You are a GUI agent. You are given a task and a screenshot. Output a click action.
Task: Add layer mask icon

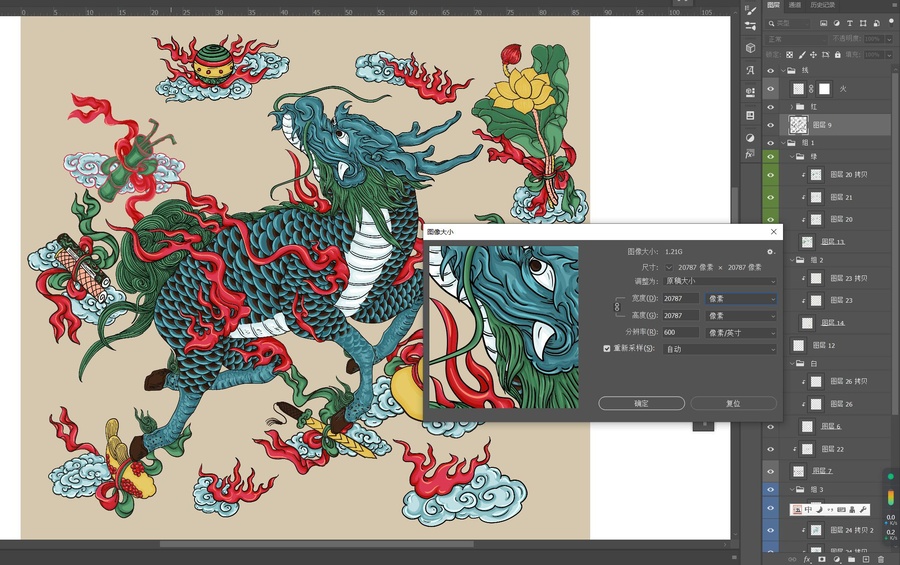point(822,559)
